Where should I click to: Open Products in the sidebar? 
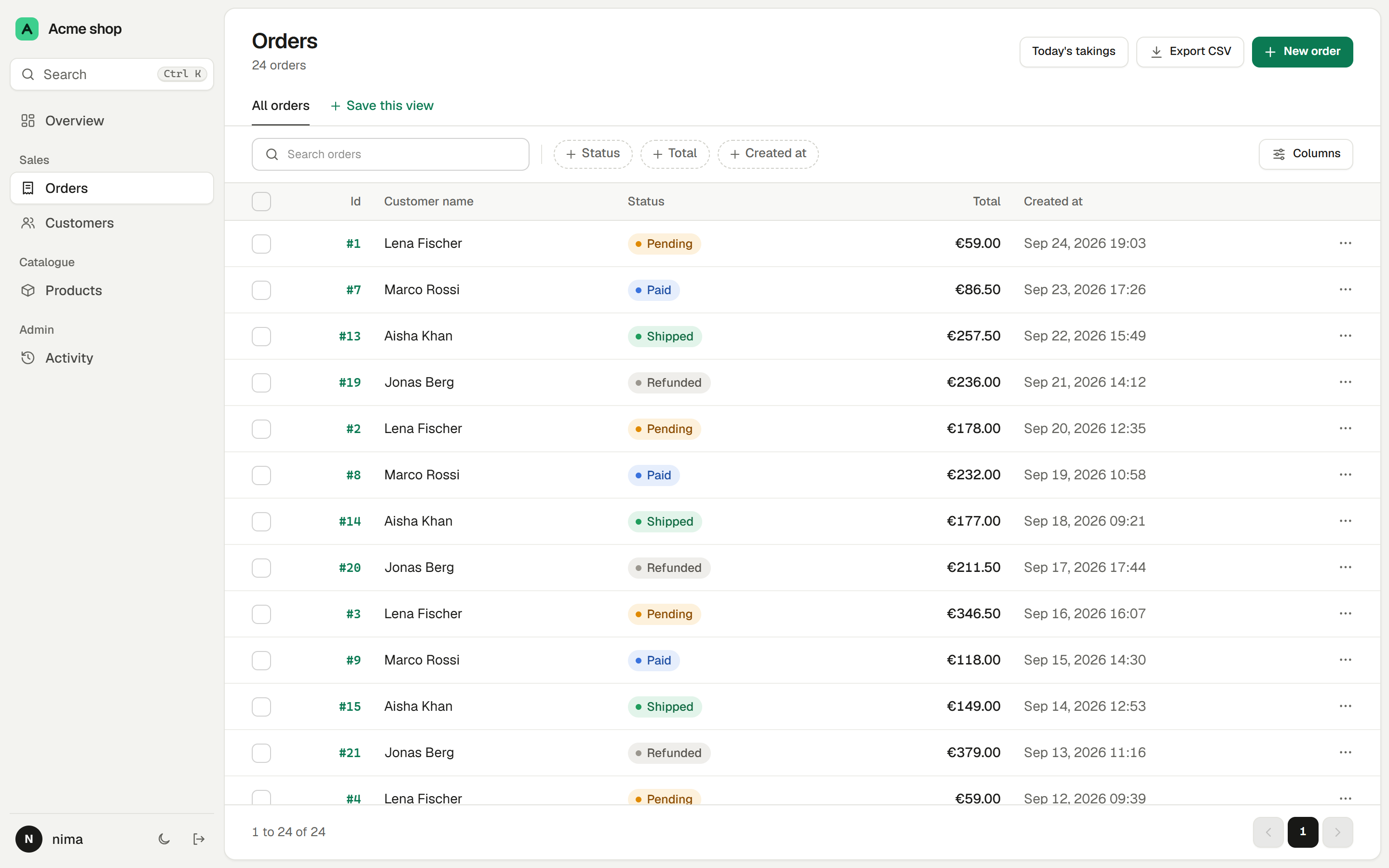click(x=112, y=290)
